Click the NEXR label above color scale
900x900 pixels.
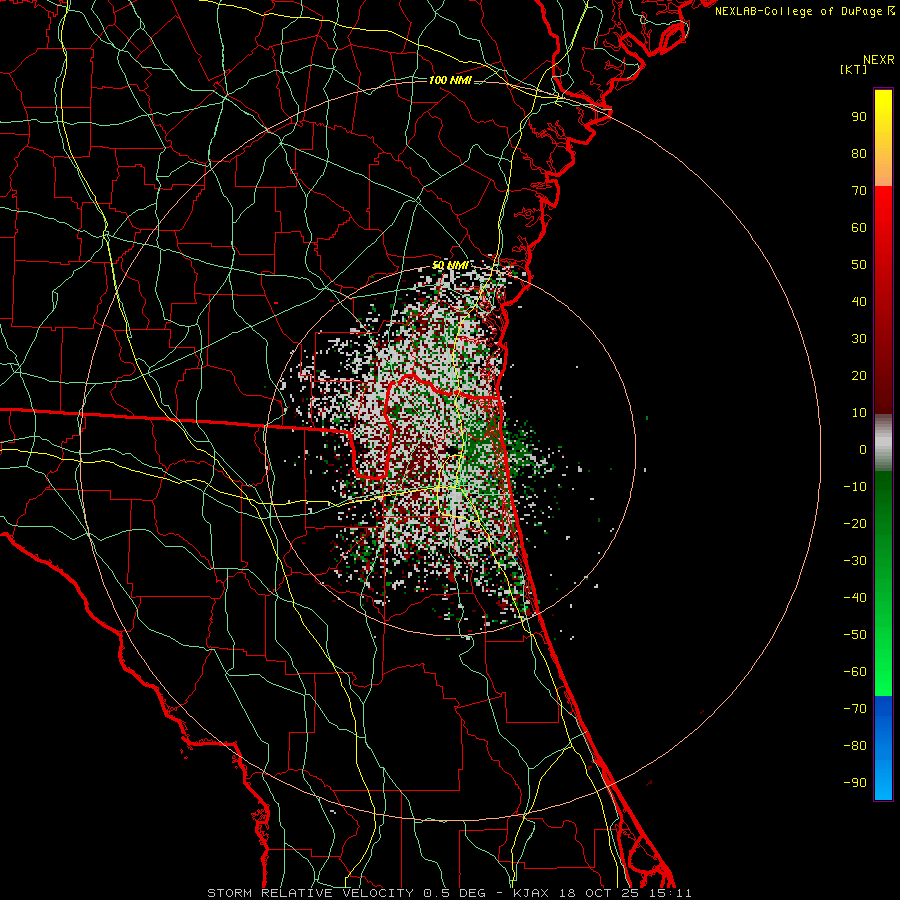tap(879, 60)
